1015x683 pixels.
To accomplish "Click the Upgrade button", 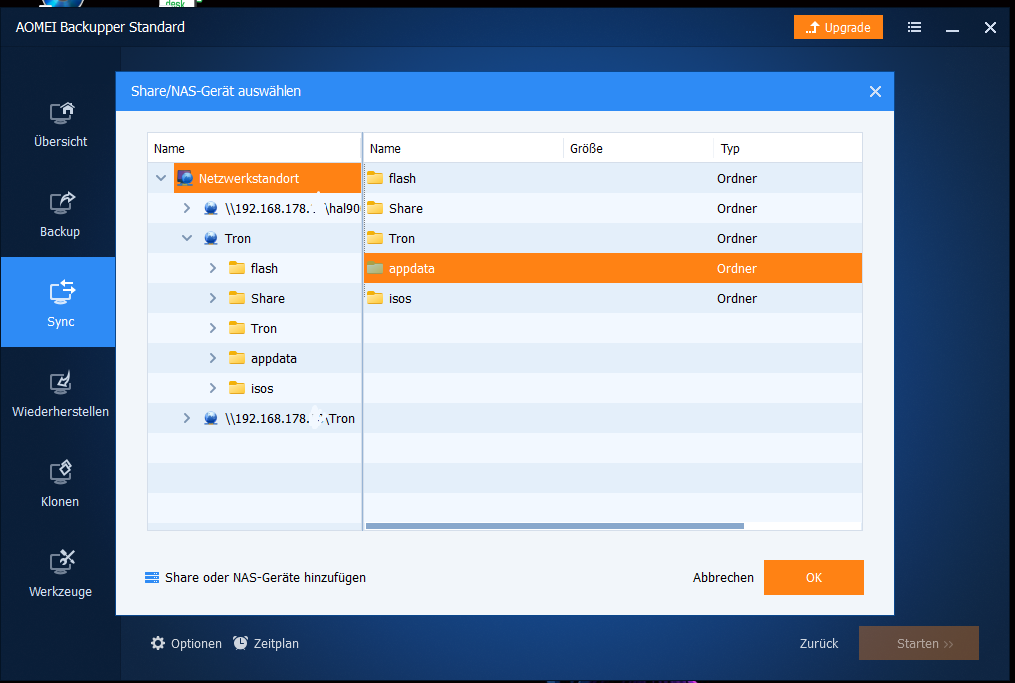I will pos(838,27).
